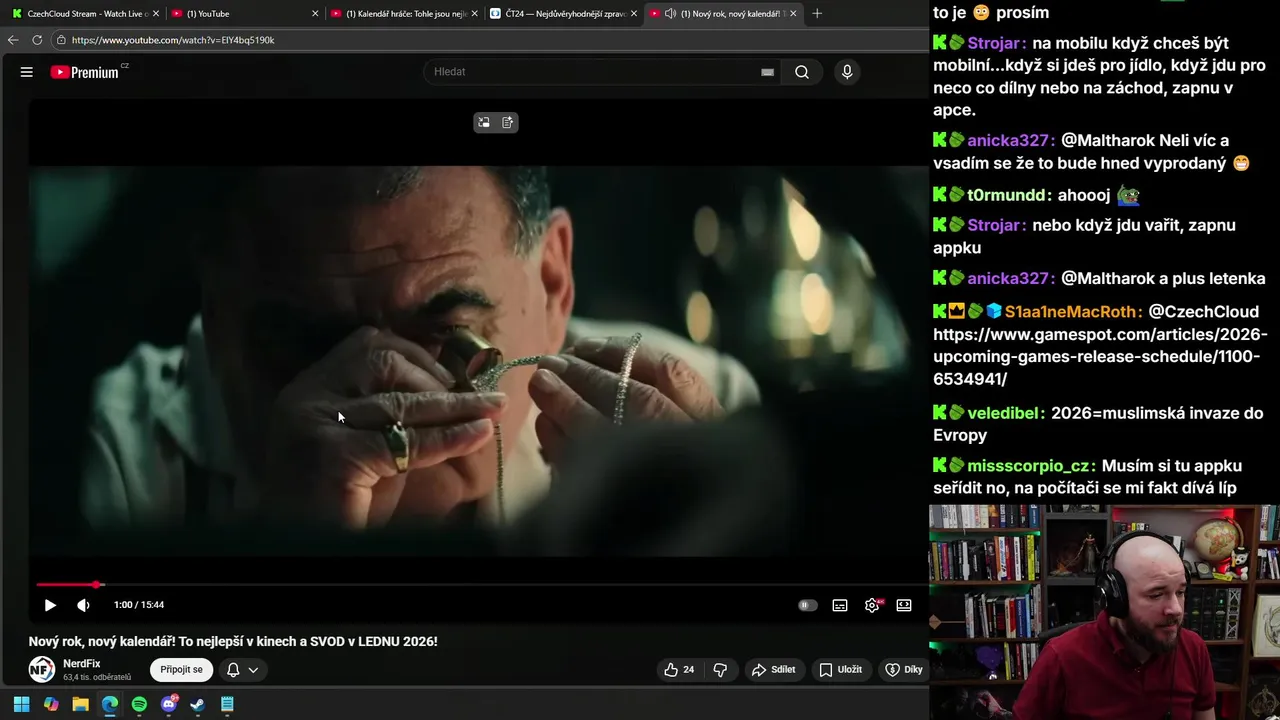Viewport: 1280px width, 720px height.
Task: Go back in the browser
Action: (13, 40)
